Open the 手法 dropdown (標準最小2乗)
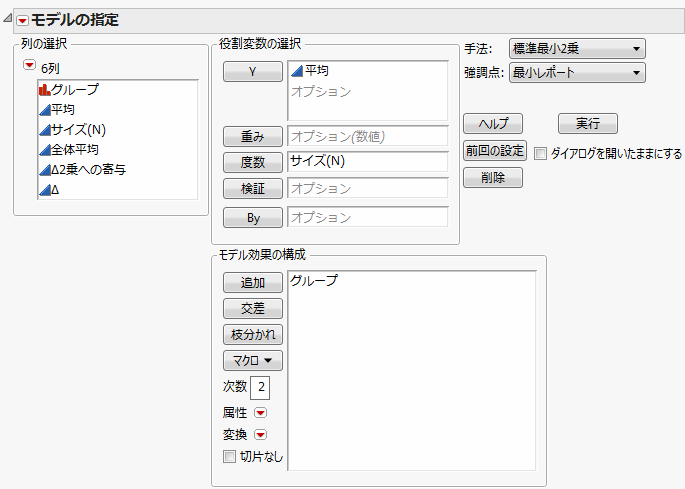This screenshot has height=489, width=685. [x=577, y=48]
